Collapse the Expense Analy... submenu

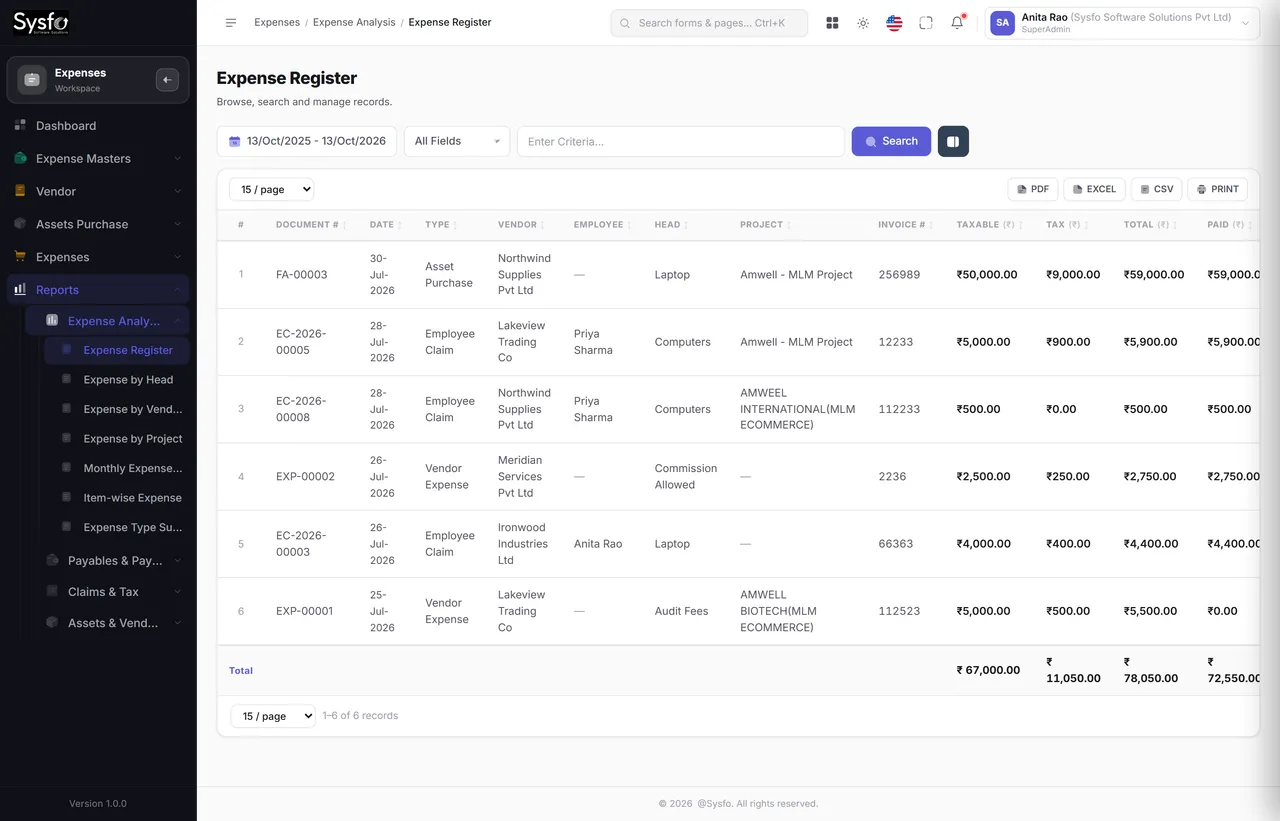107,321
